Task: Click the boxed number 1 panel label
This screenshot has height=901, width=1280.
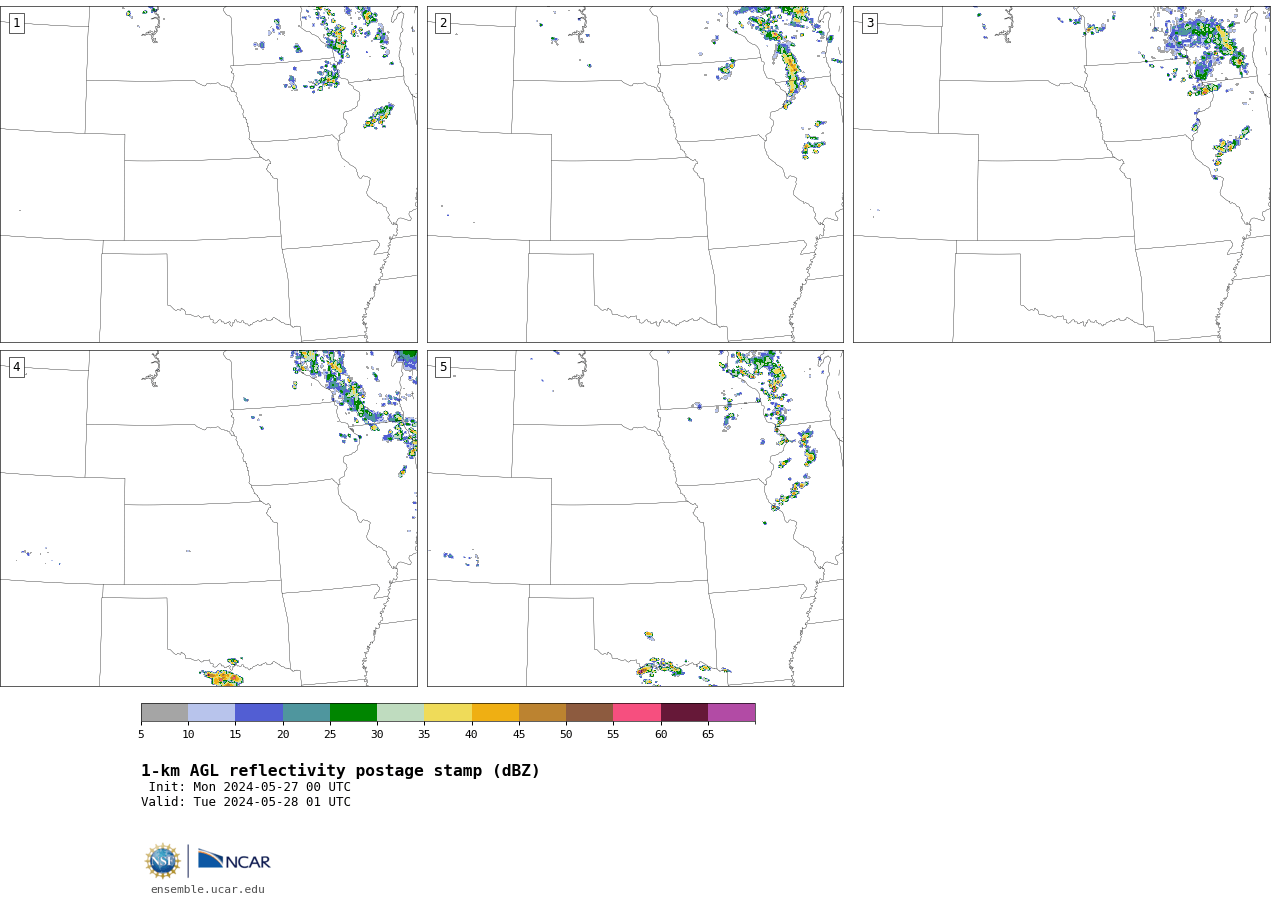Action: pos(17,23)
